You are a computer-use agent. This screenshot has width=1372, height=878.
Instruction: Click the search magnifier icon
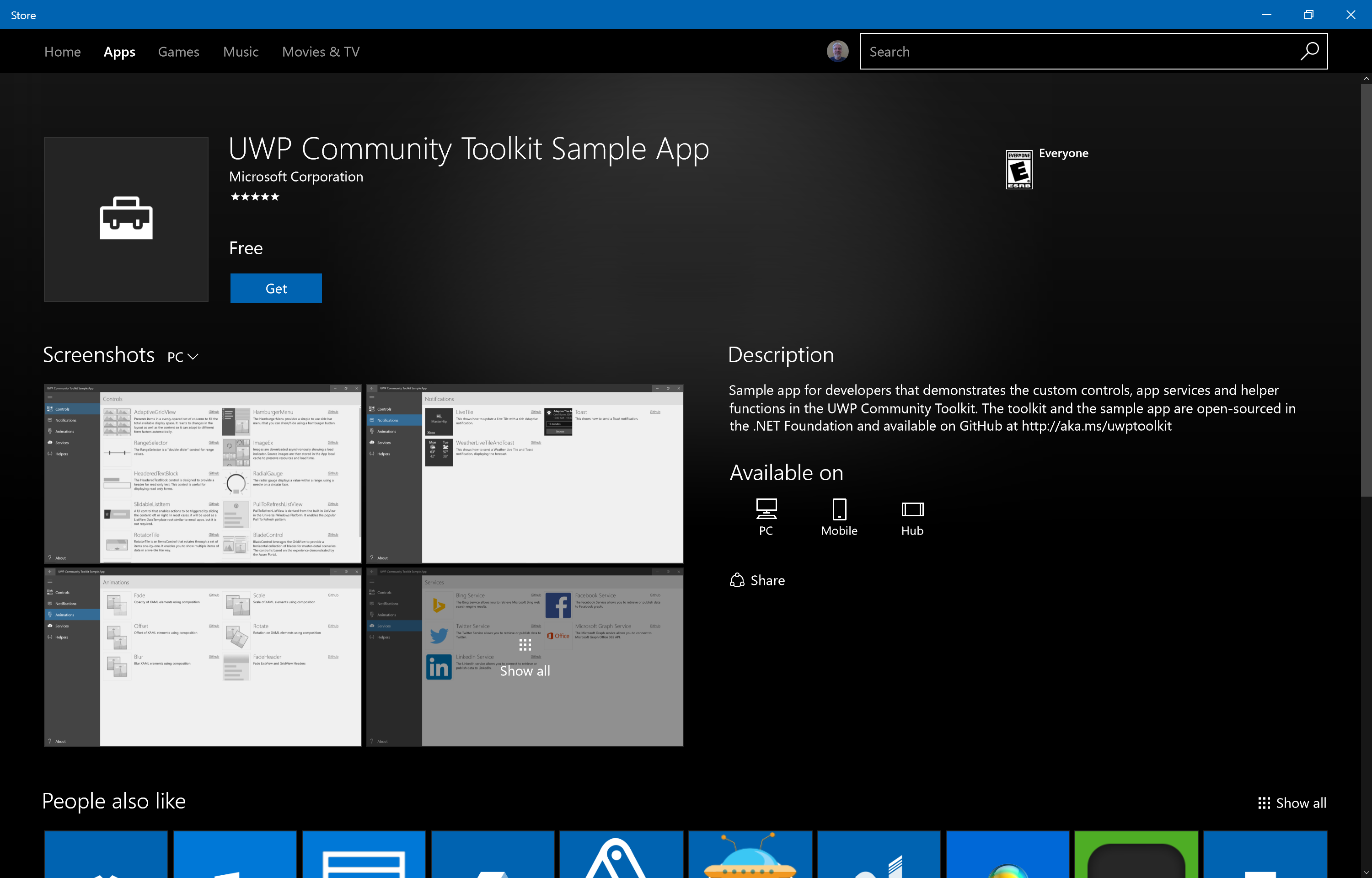click(1309, 51)
